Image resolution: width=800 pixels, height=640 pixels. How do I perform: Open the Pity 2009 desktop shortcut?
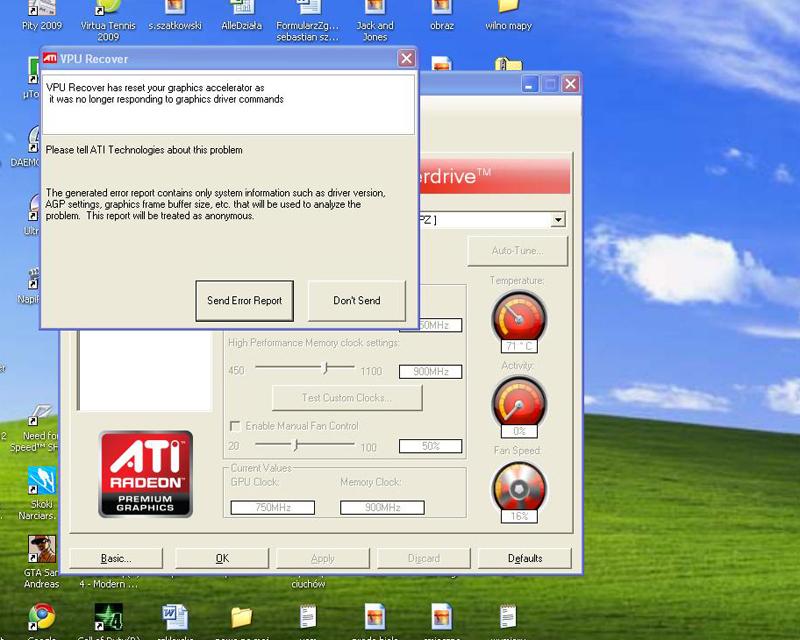coord(41,14)
